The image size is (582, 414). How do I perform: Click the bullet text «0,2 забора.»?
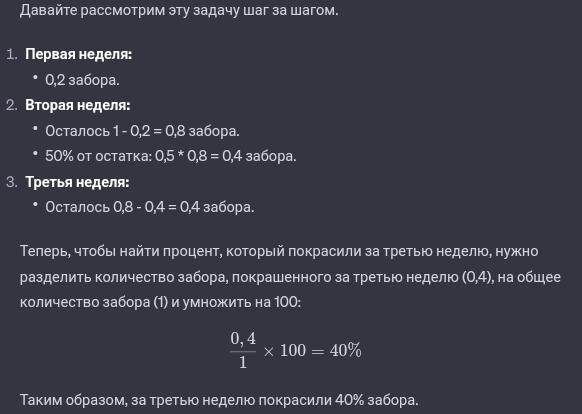(82, 80)
